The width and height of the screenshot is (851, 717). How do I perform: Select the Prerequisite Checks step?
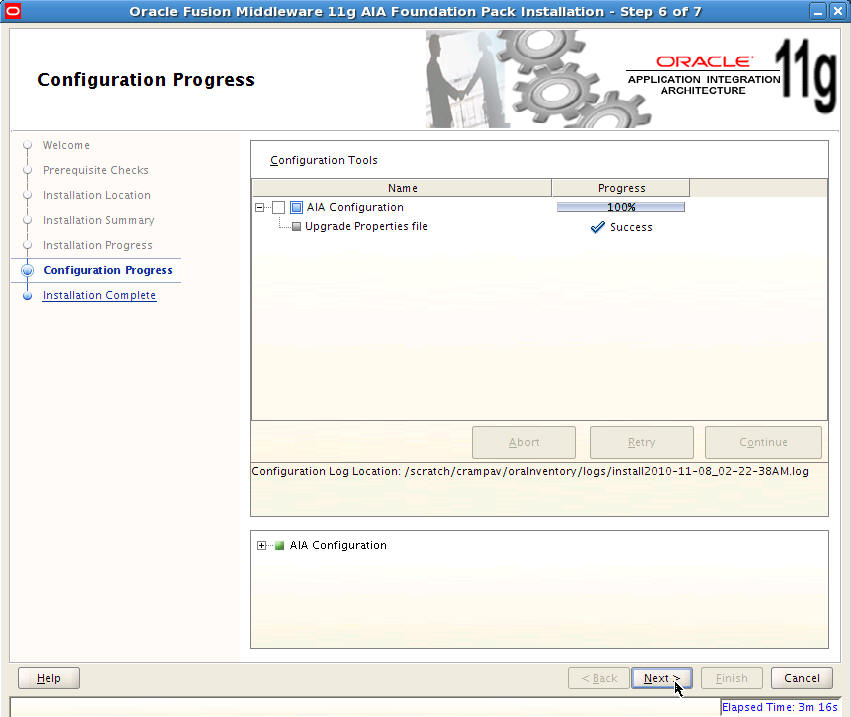[96, 170]
